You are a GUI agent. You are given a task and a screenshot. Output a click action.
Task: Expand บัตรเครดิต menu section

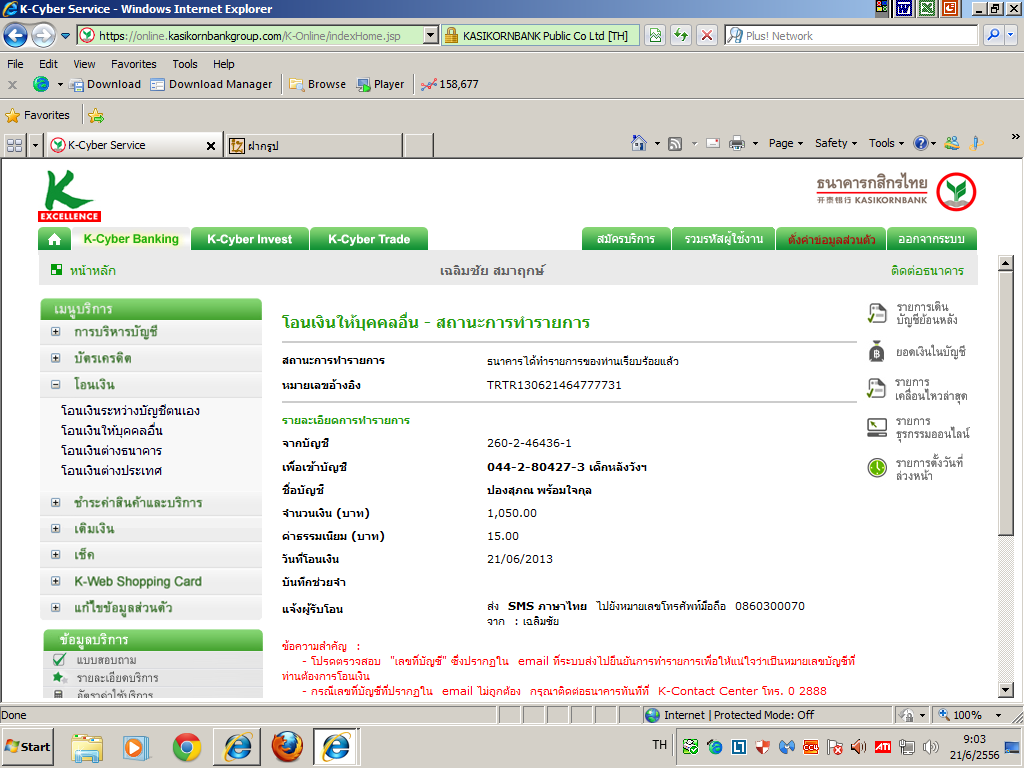pos(56,358)
